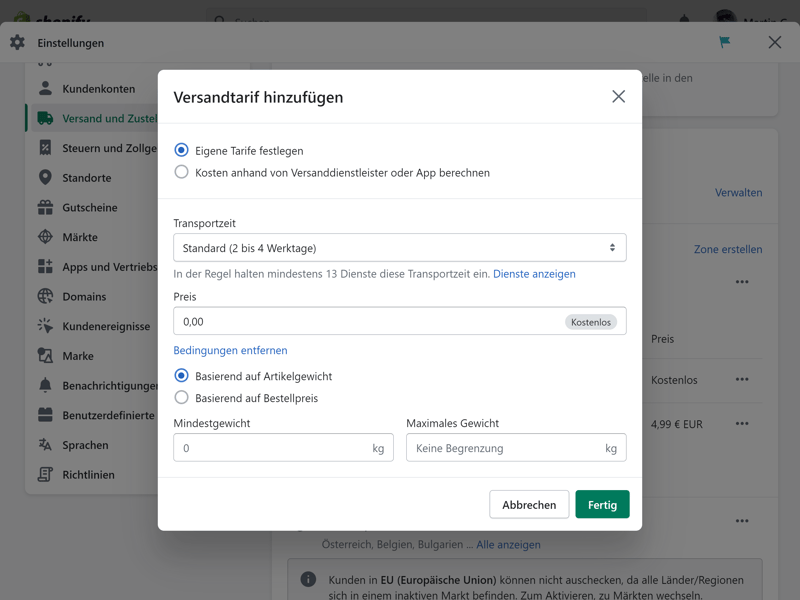Click the Kostenlos badge in Preis field
Screen dimensions: 800x600
[591, 322]
